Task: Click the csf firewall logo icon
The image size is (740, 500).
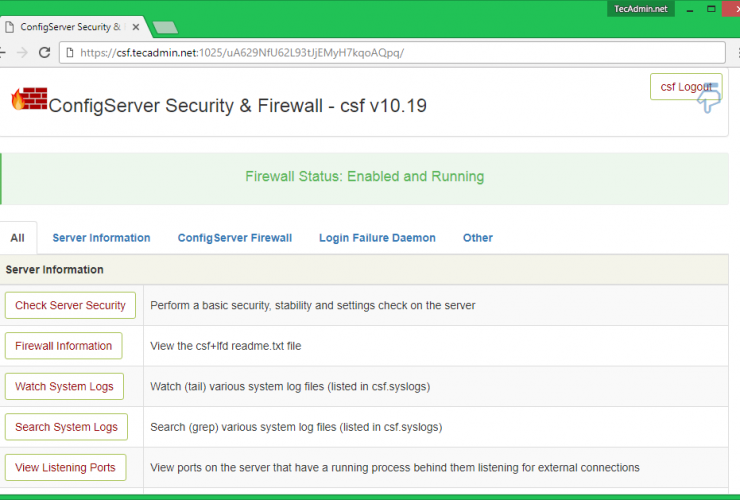Action: tap(29, 99)
